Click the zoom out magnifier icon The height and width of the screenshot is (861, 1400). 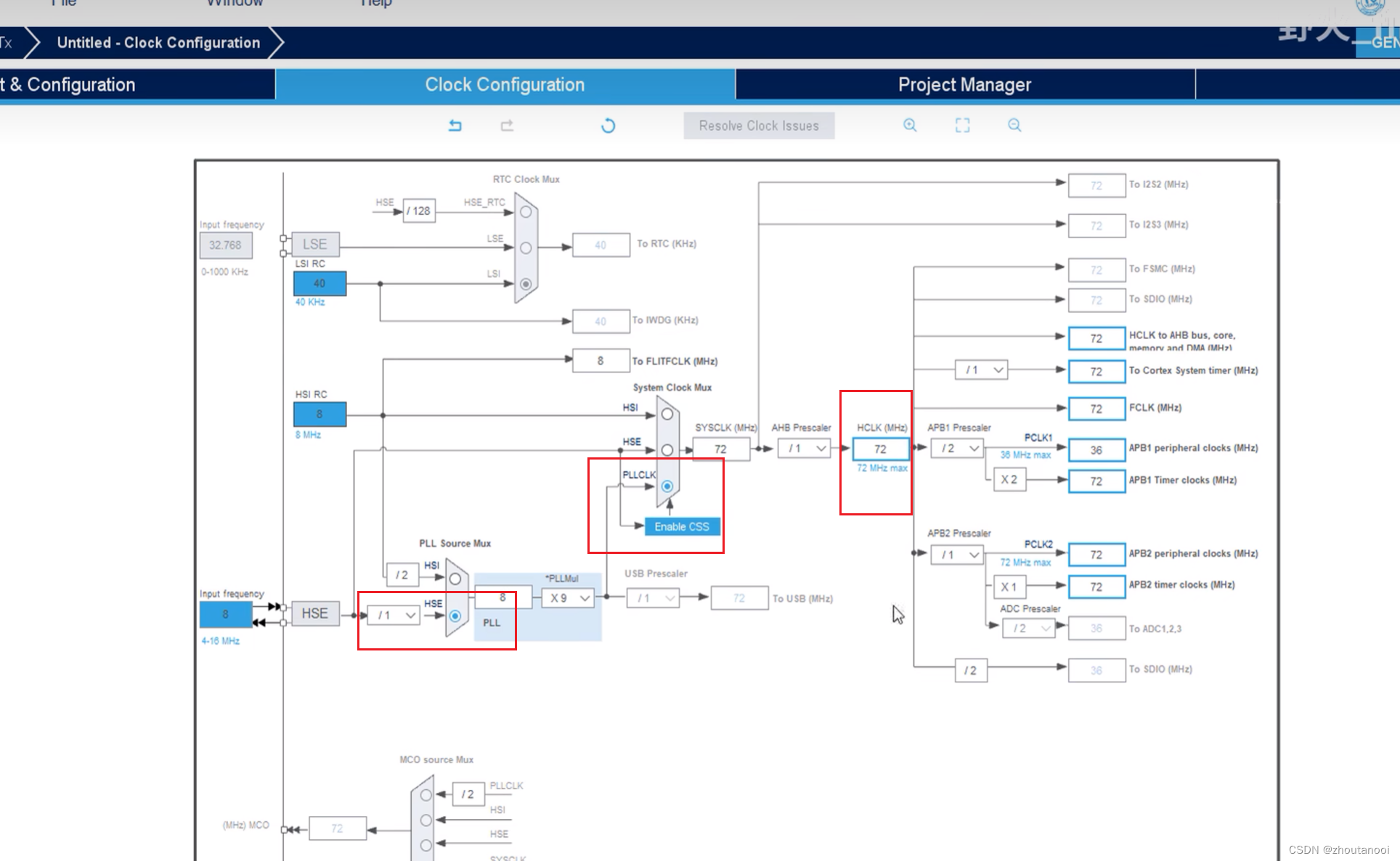coord(1014,126)
